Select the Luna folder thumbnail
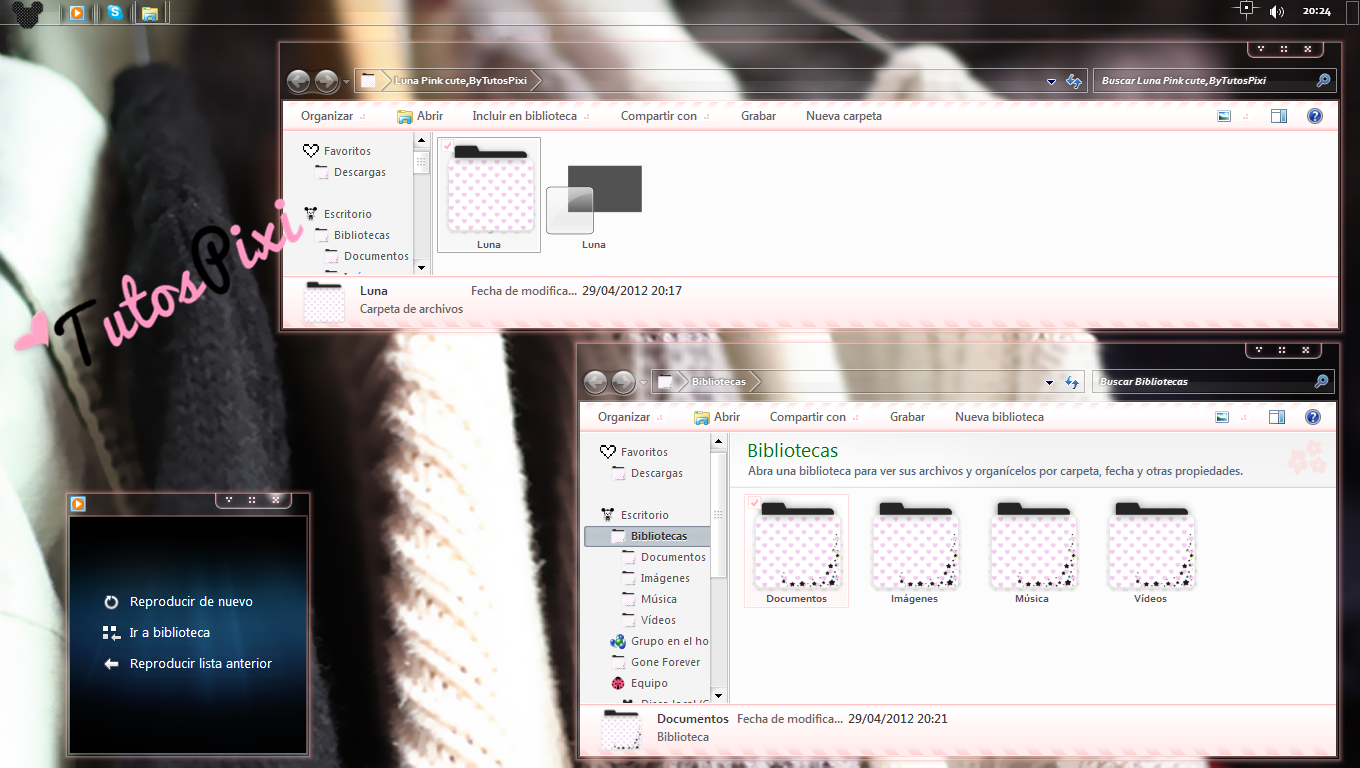This screenshot has width=1360, height=768. (489, 195)
